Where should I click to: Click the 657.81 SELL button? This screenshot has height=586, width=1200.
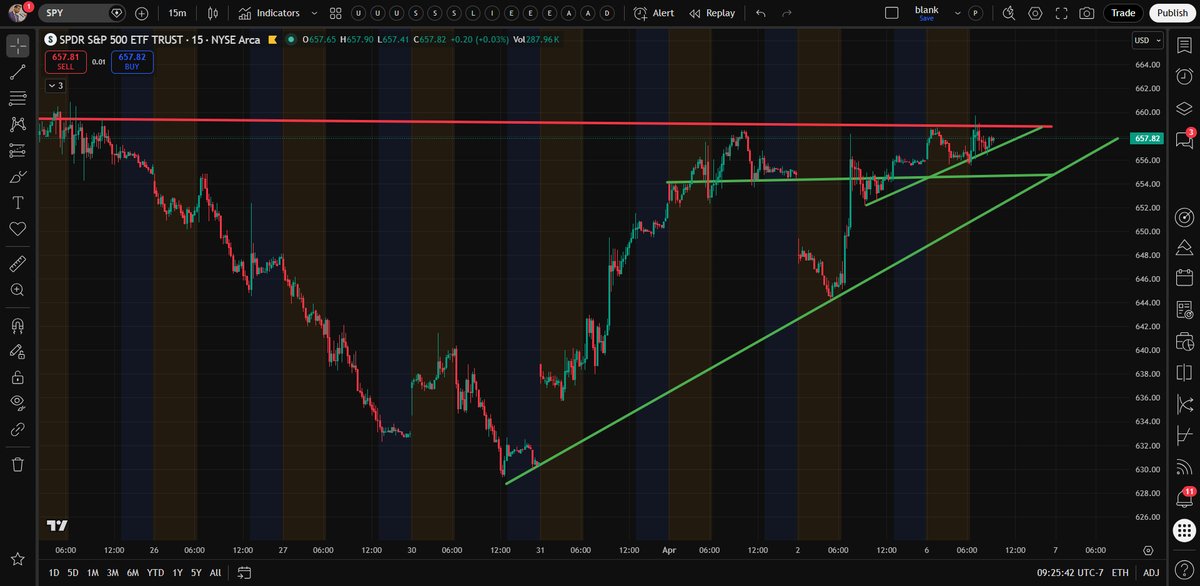(x=65, y=61)
